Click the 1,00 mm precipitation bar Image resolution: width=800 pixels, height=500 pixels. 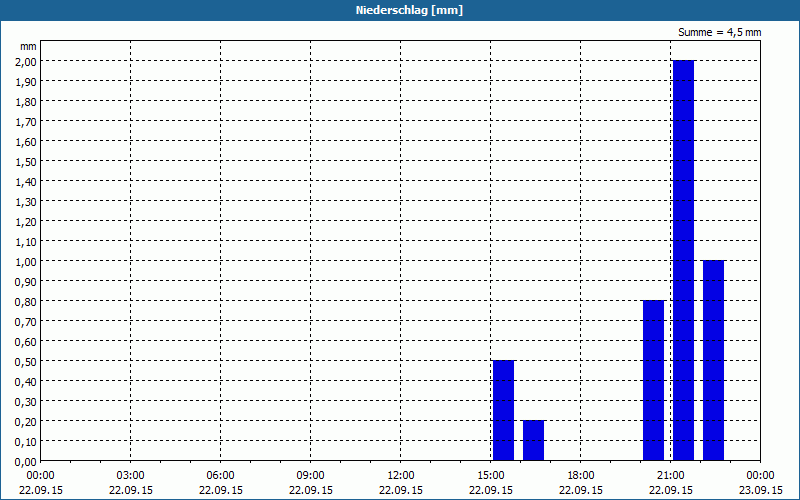pyautogui.click(x=713, y=360)
